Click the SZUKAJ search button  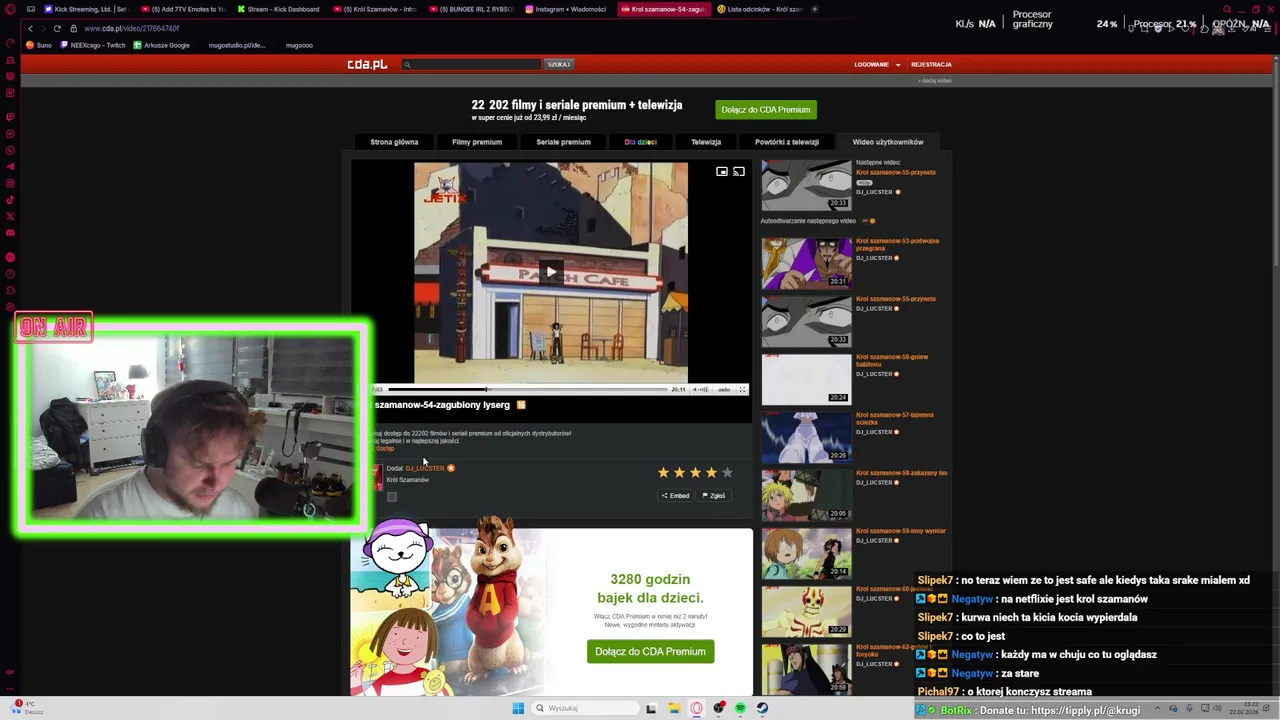[x=558, y=64]
